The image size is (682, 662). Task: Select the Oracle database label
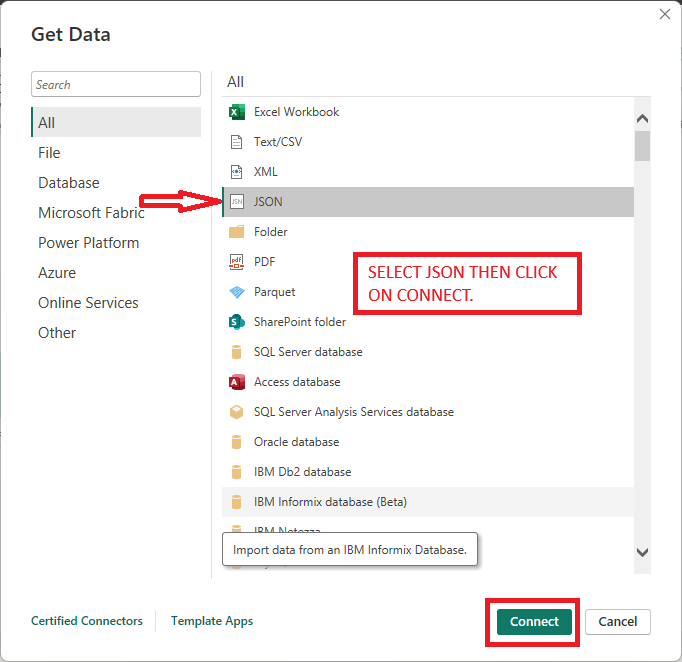point(296,442)
